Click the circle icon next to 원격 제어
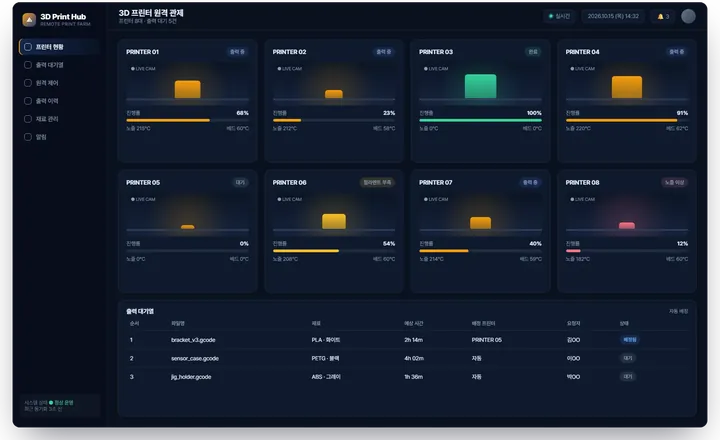The height and width of the screenshot is (440, 720). (x=28, y=83)
